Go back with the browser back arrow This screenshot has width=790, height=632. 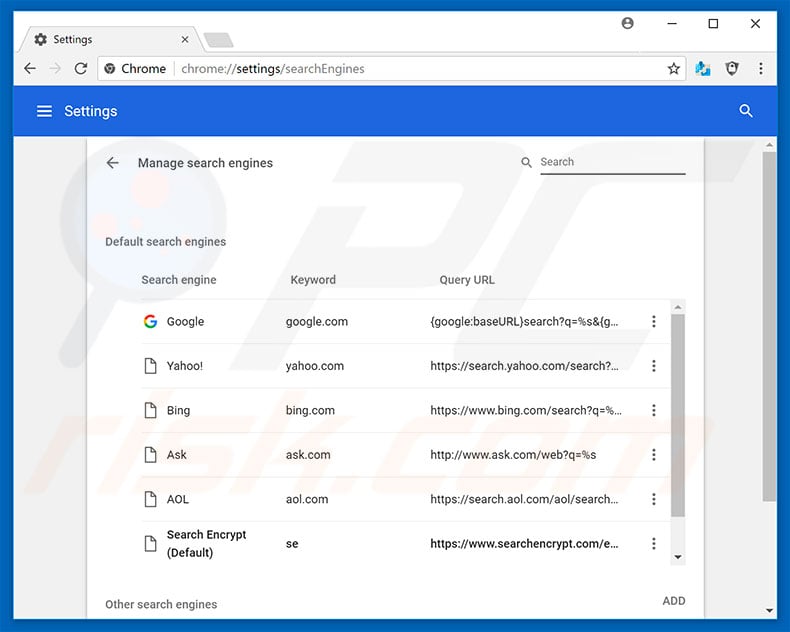(30, 69)
